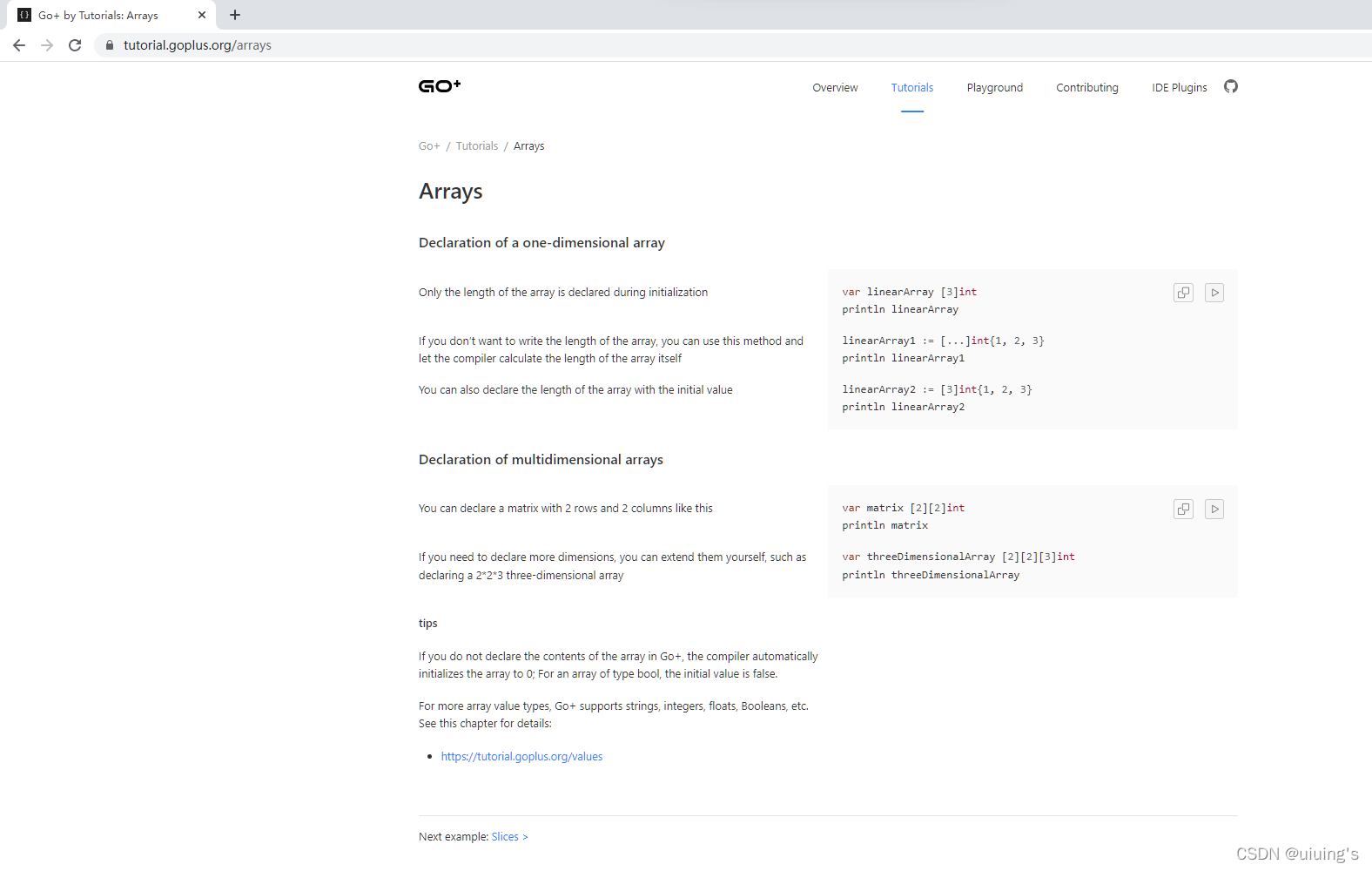Image resolution: width=1372 pixels, height=871 pixels.
Task: Click the address bar URL field
Action: tap(731, 45)
